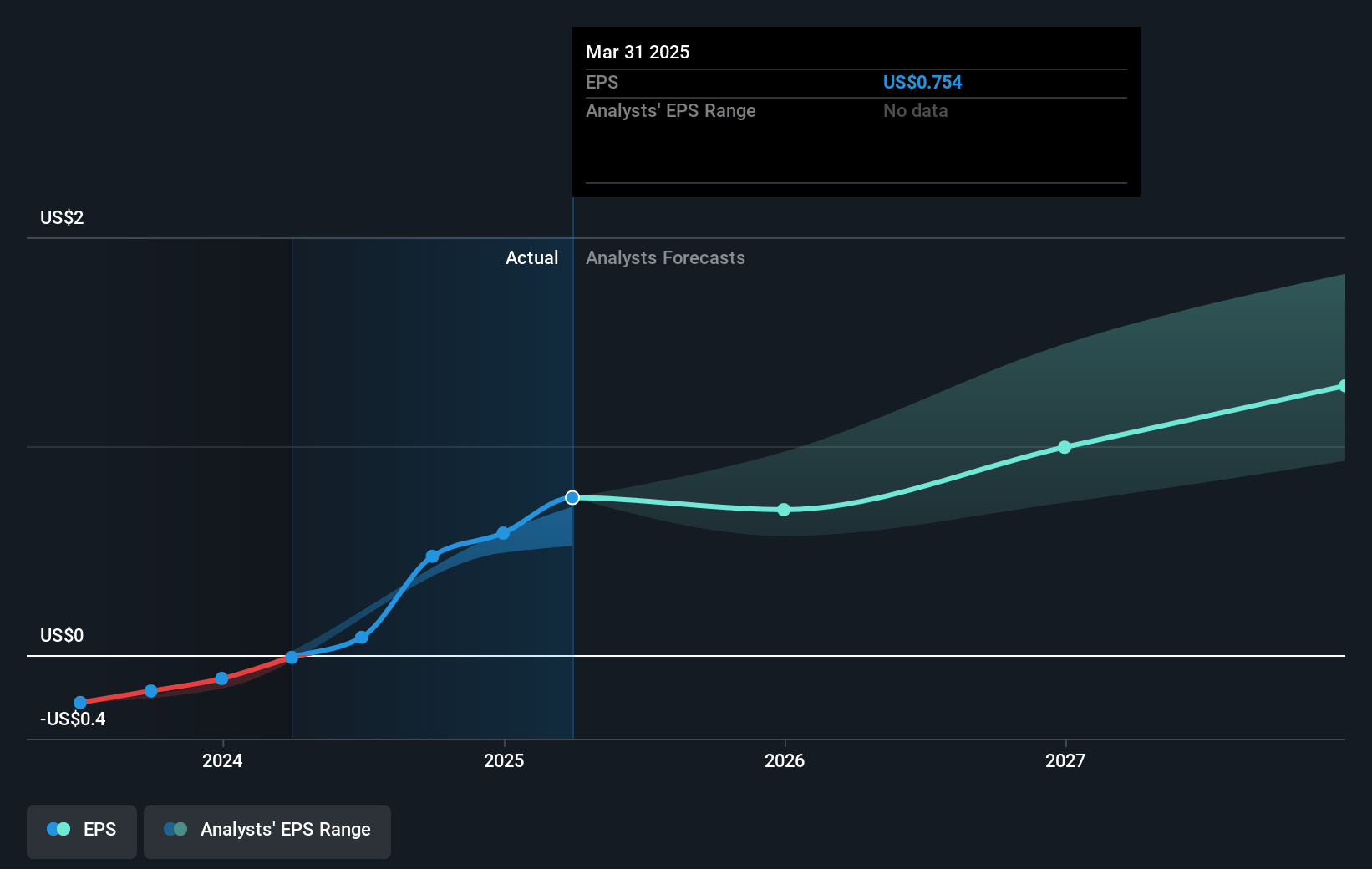Click the US$2 y-axis label
The height and width of the screenshot is (869, 1372).
point(62,217)
